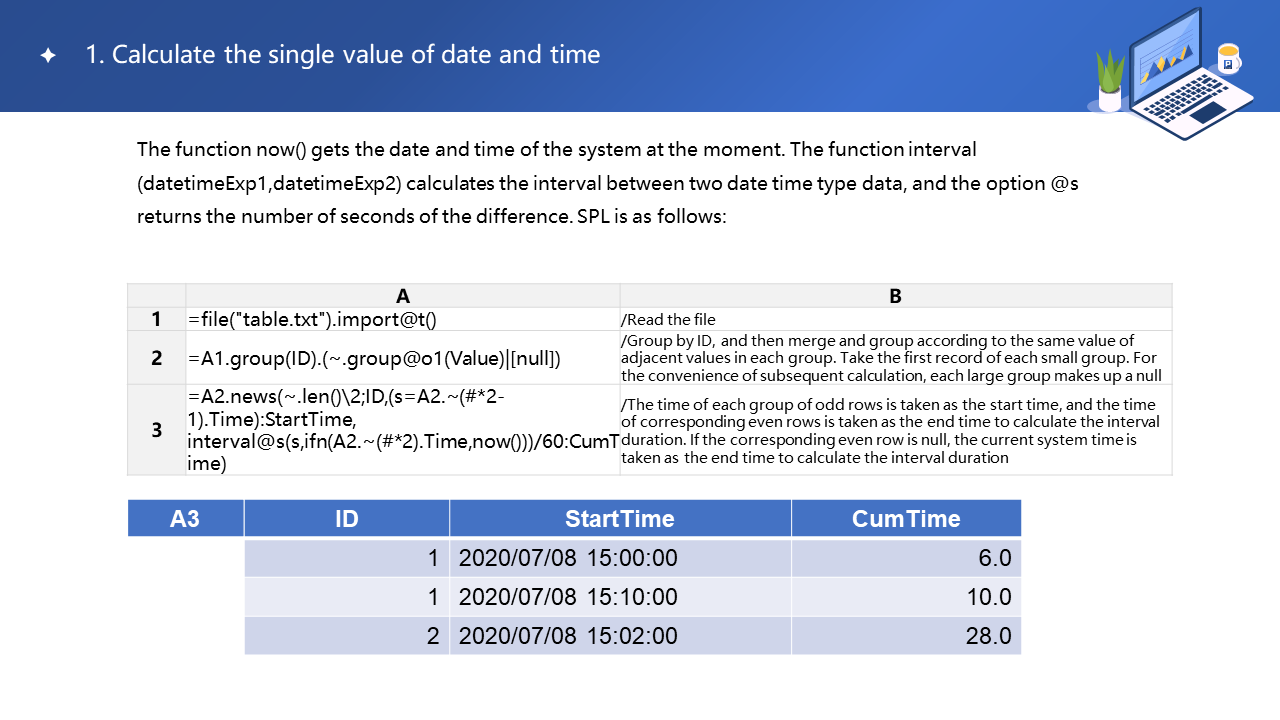Select the CumTime value 10.0

906,597
